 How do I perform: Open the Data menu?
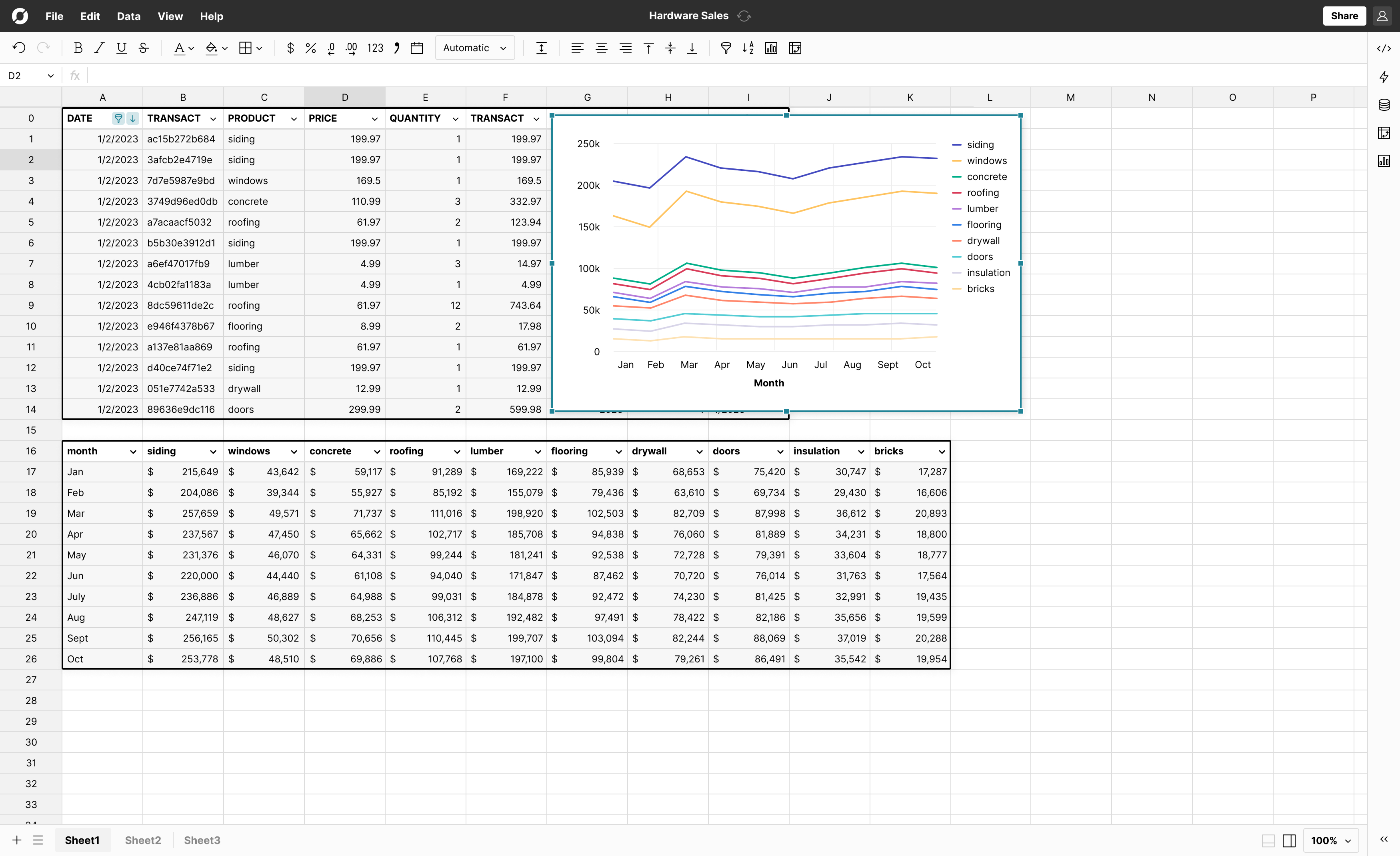click(128, 16)
